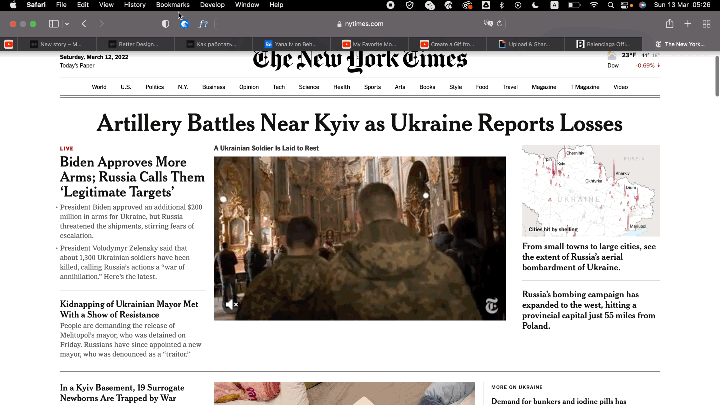Go to the World section
The image size is (720, 405).
(x=99, y=87)
